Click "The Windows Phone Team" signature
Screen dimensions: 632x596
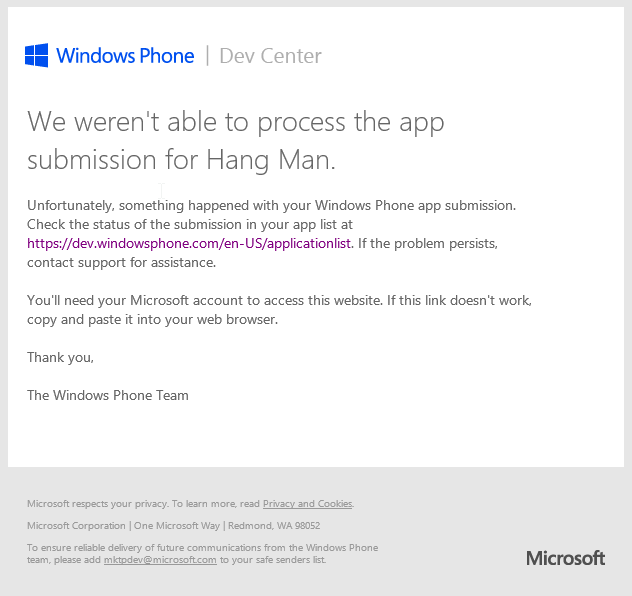click(x=108, y=395)
